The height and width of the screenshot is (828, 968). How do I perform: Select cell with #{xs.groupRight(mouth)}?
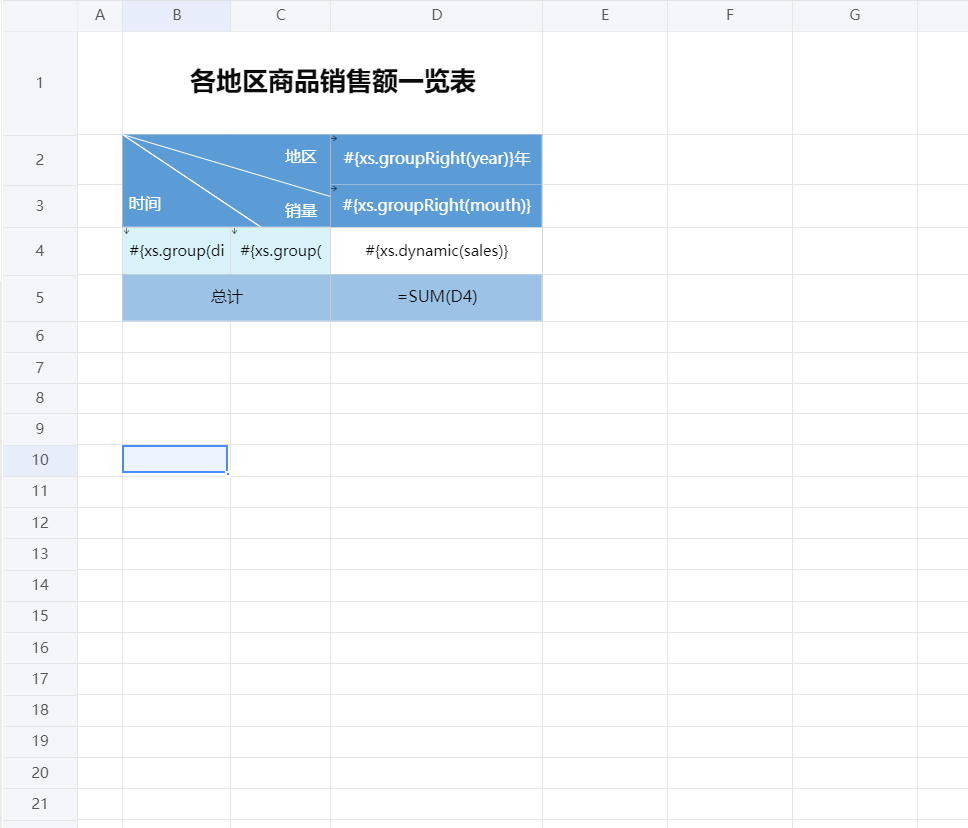(436, 206)
